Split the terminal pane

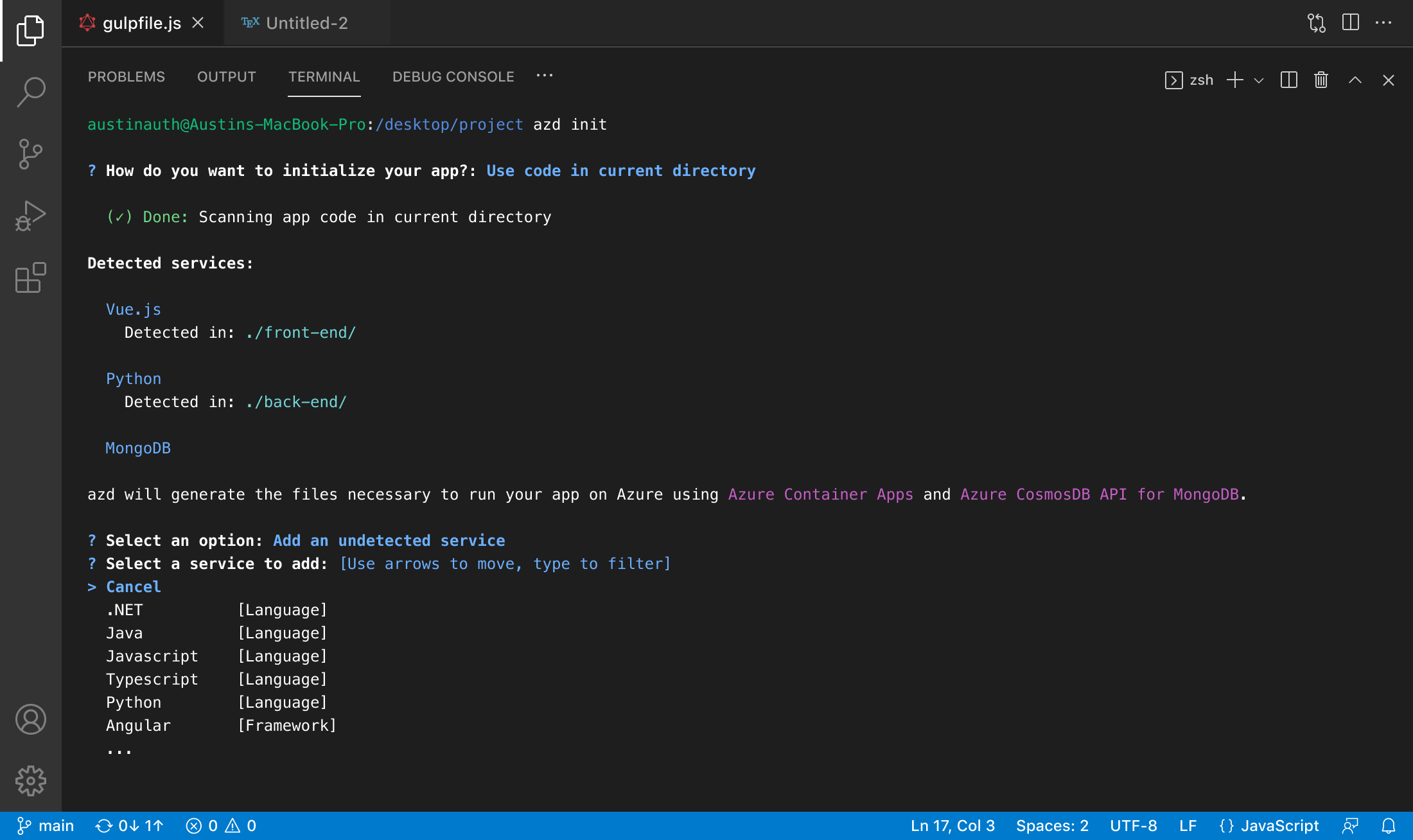[1288, 80]
